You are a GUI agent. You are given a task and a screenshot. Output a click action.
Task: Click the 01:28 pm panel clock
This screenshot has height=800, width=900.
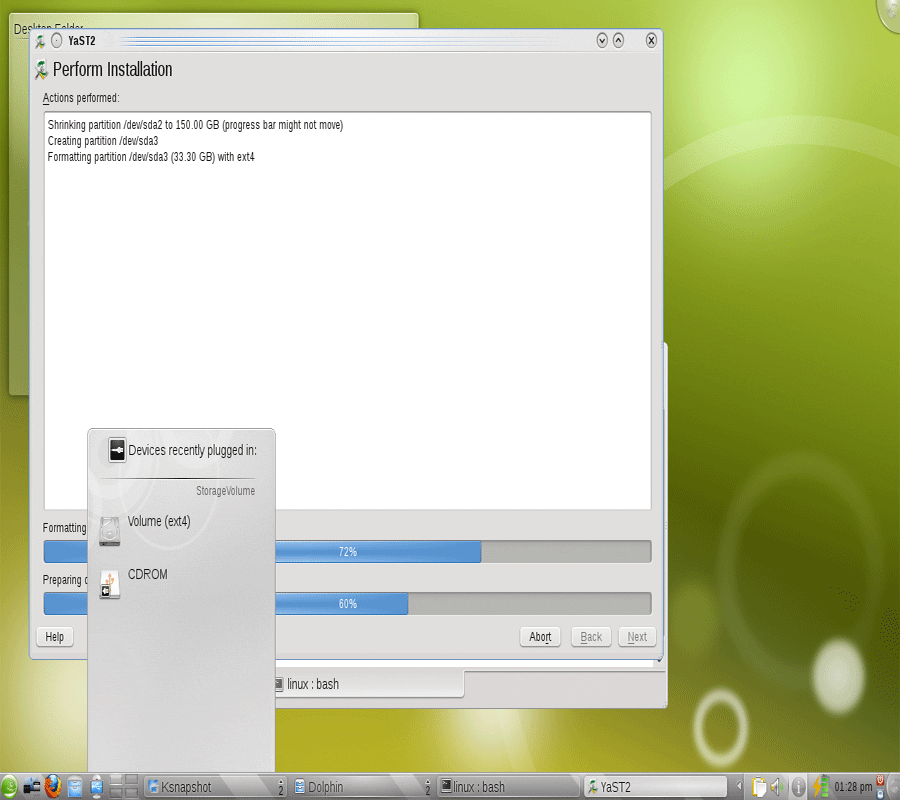pos(853,787)
